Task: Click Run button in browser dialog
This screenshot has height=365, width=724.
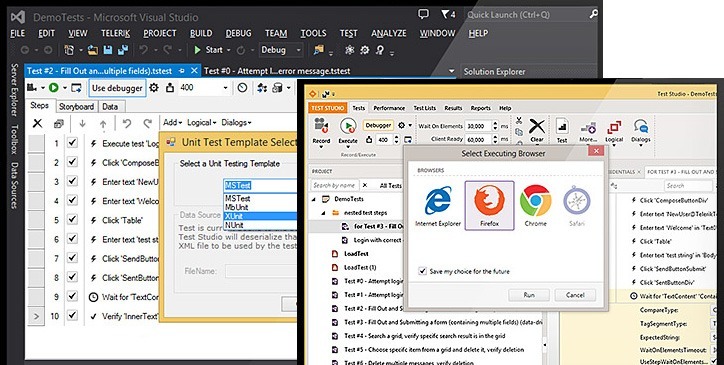Action: [529, 295]
